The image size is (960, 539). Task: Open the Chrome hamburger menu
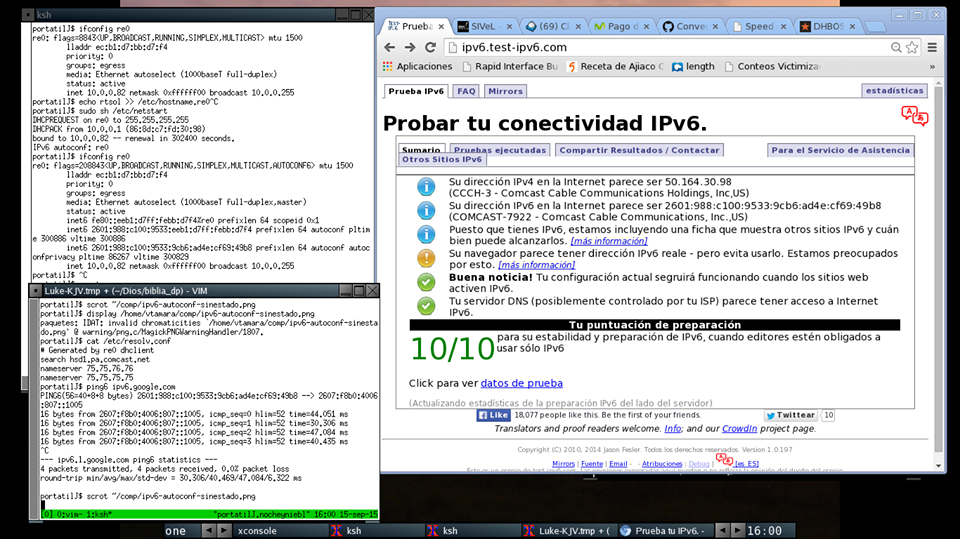tap(932, 47)
